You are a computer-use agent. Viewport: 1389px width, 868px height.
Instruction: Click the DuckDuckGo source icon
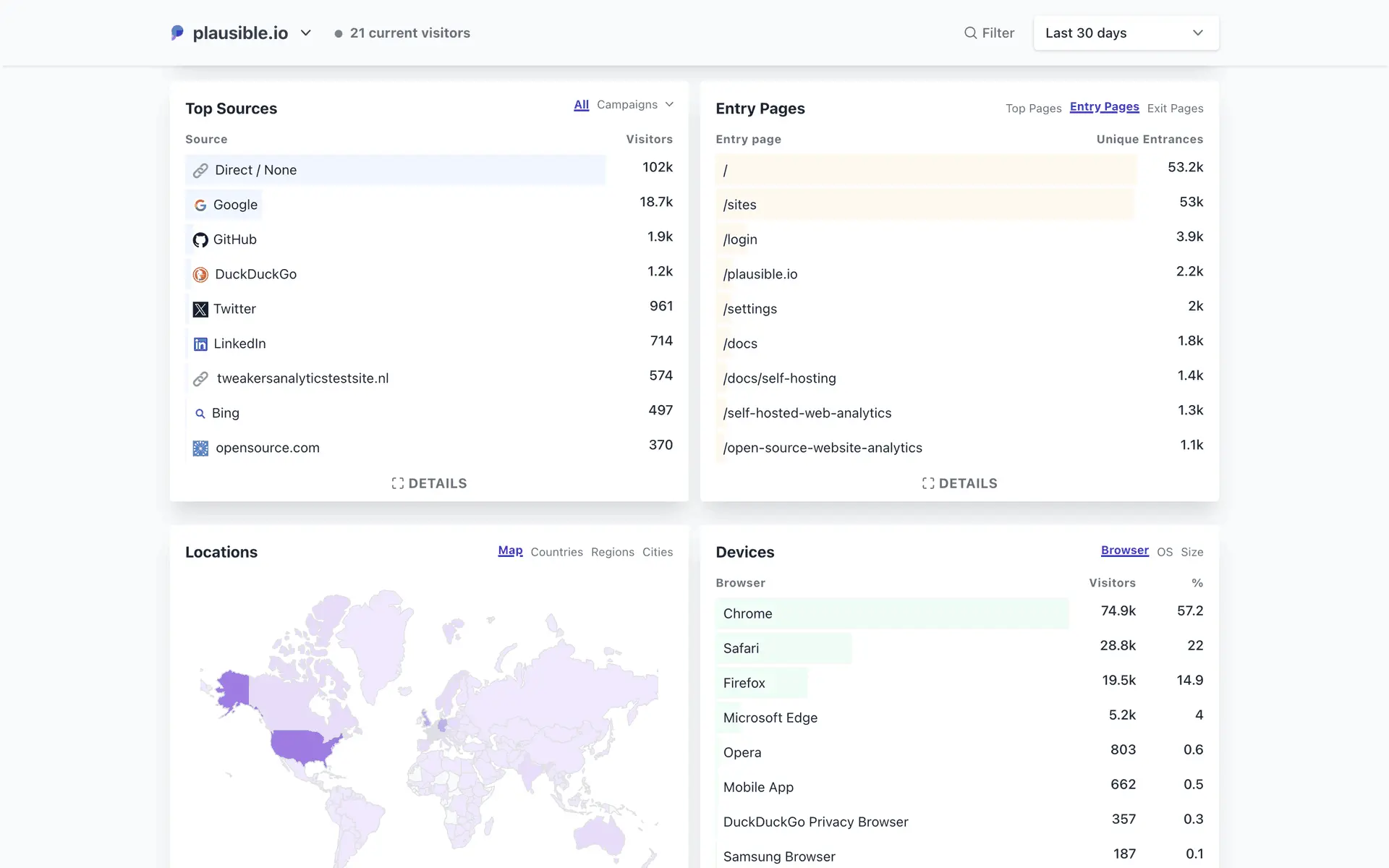200,275
